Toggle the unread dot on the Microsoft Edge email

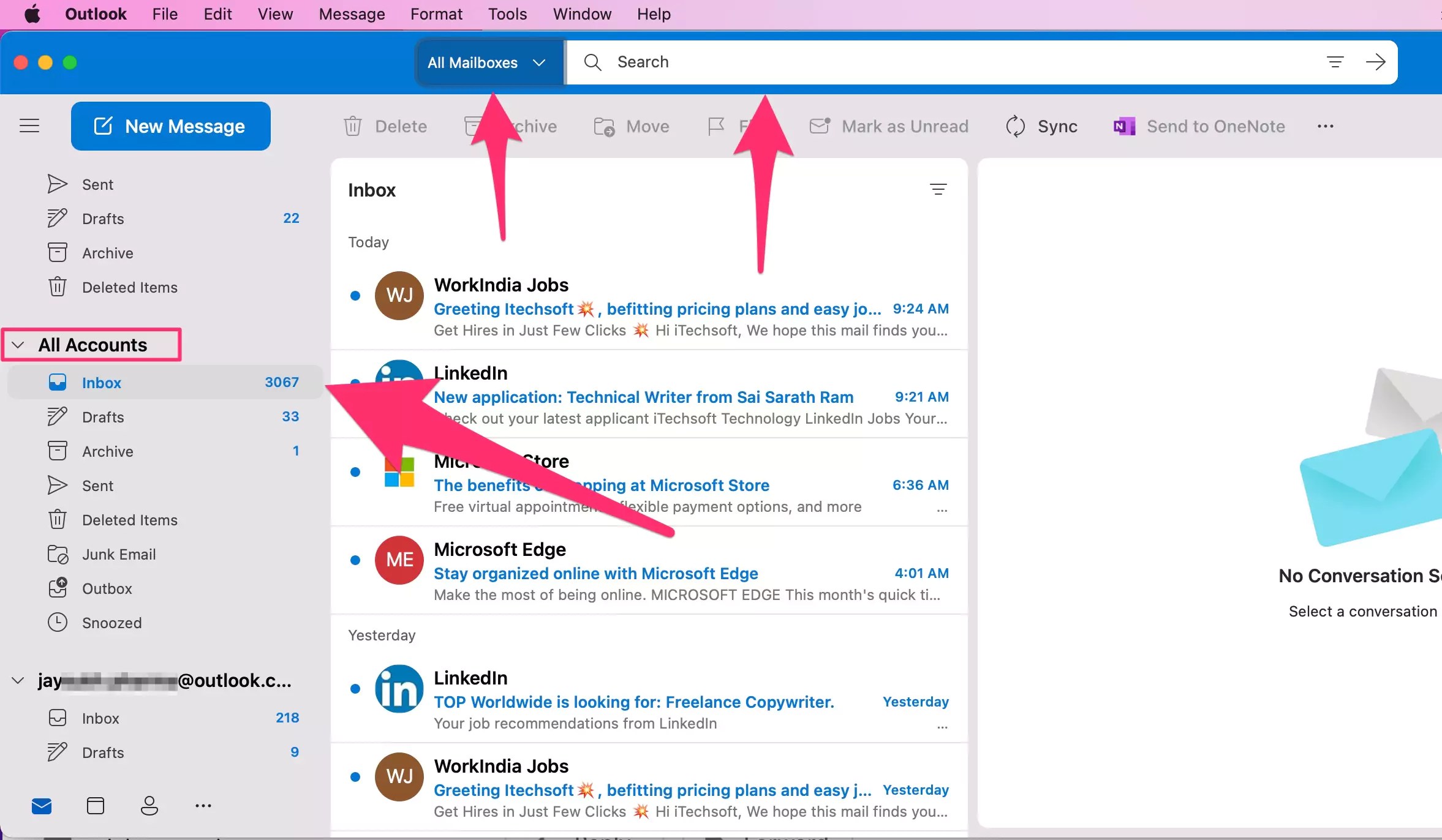point(356,559)
